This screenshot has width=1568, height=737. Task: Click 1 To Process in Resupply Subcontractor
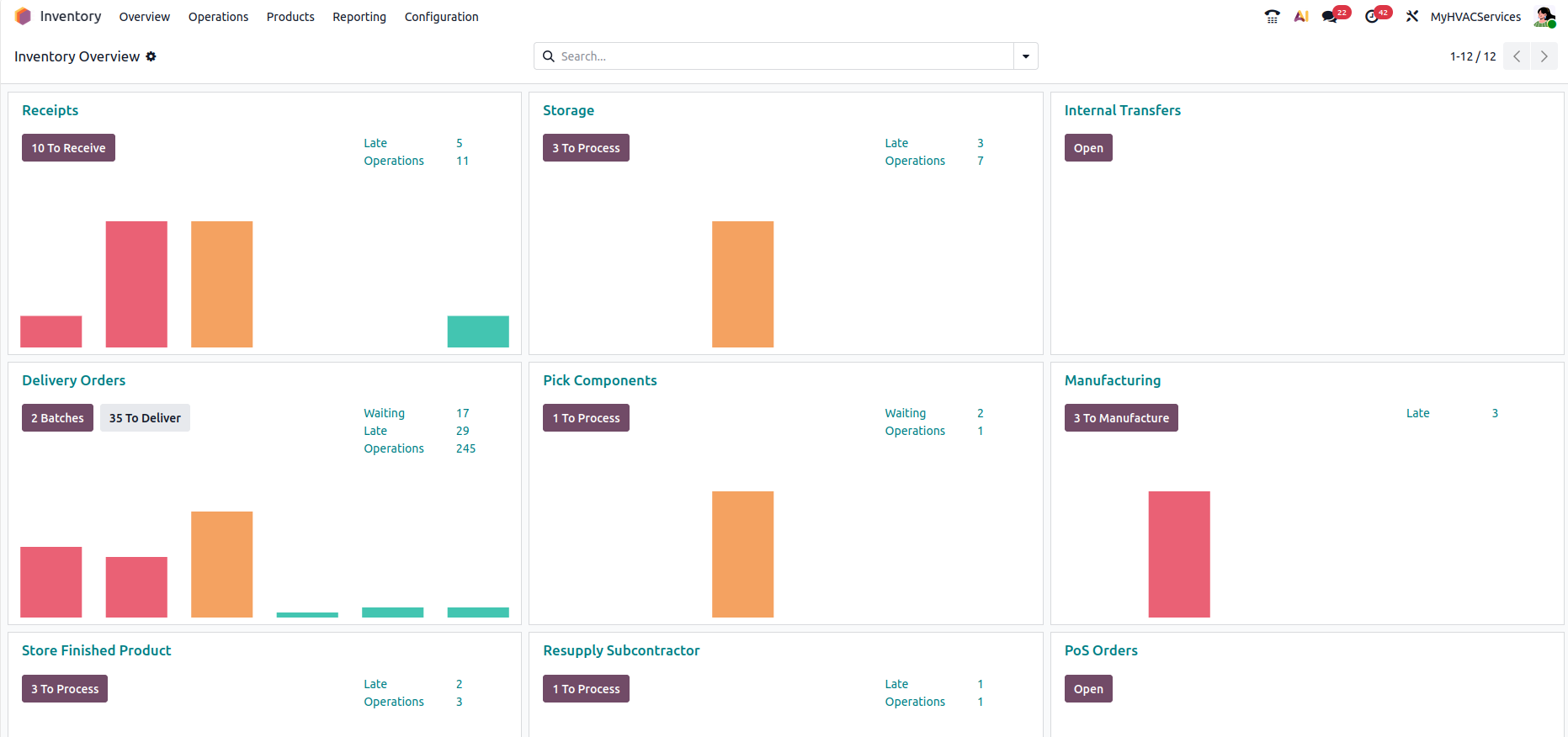[x=586, y=689]
